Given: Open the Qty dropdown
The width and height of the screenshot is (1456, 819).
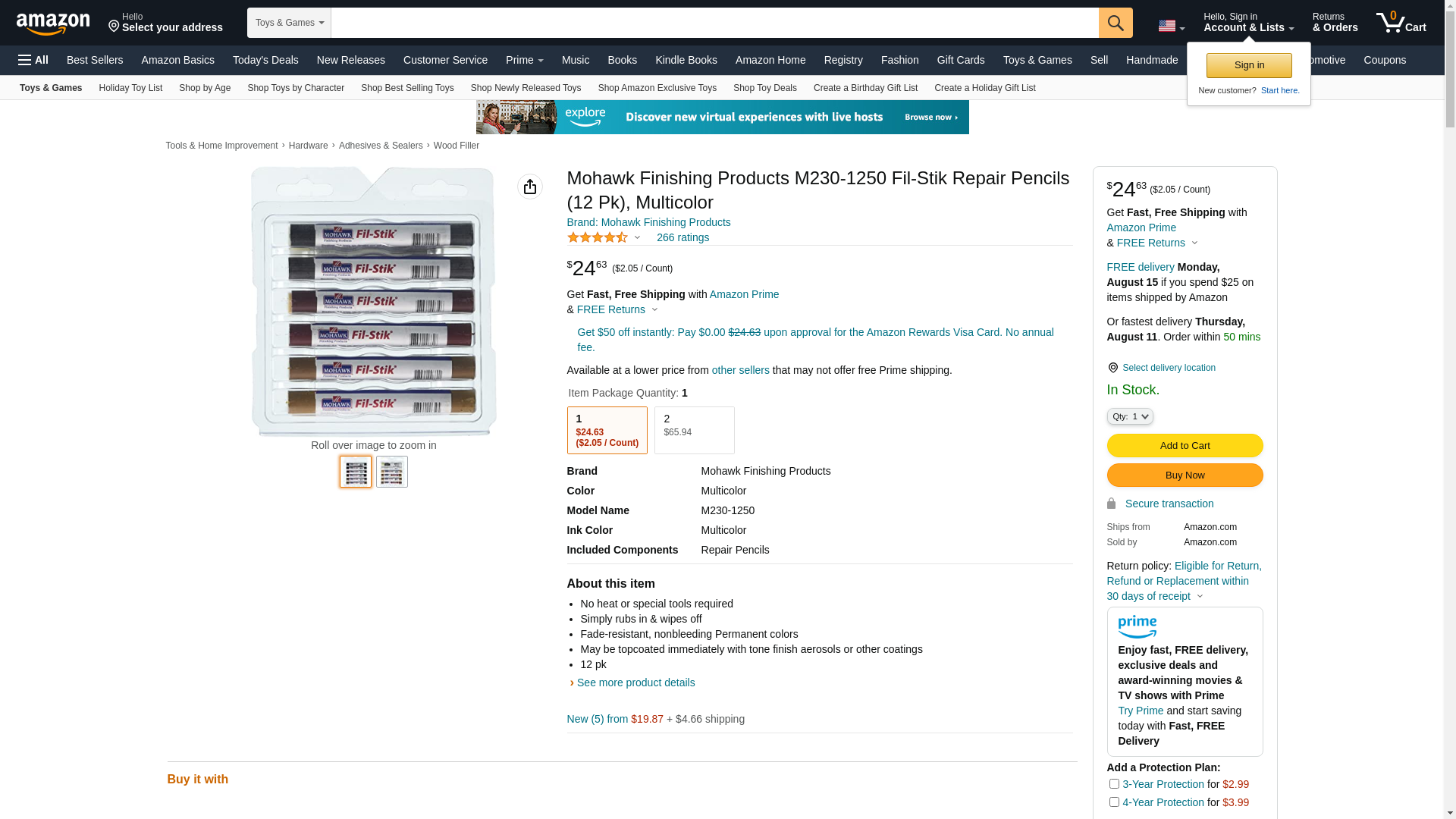Looking at the screenshot, I should click(1130, 416).
